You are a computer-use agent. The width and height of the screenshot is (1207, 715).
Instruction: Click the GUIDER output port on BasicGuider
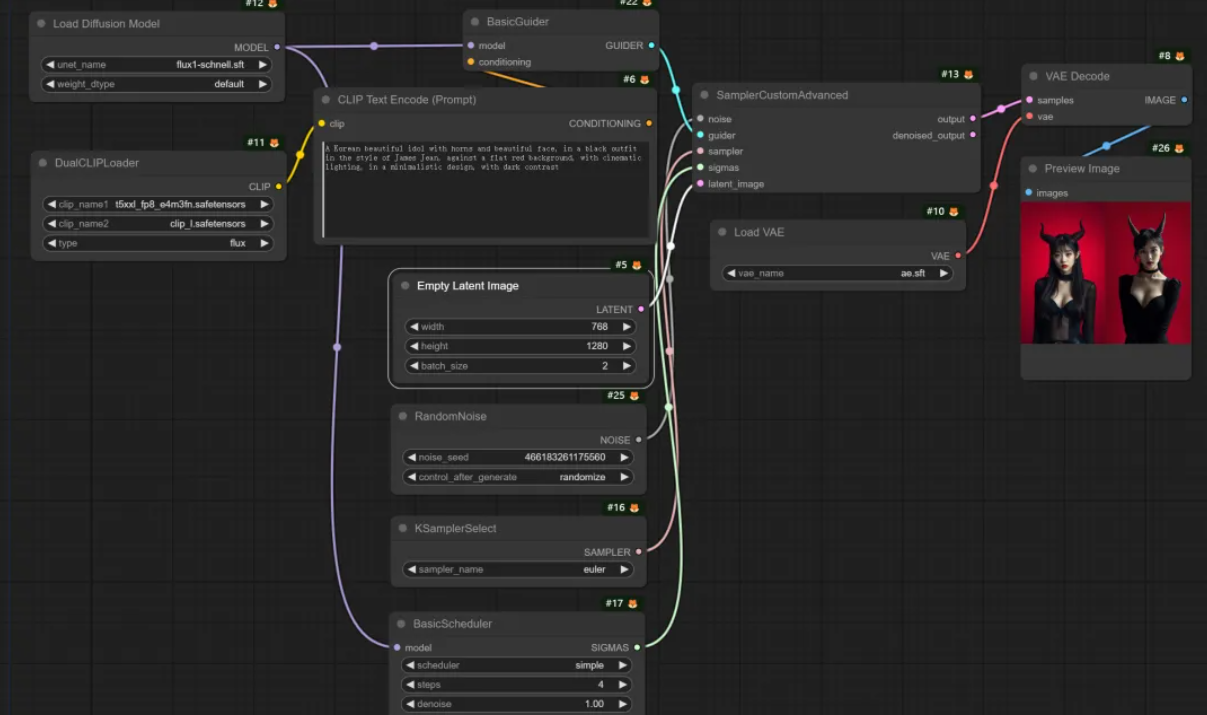click(652, 45)
